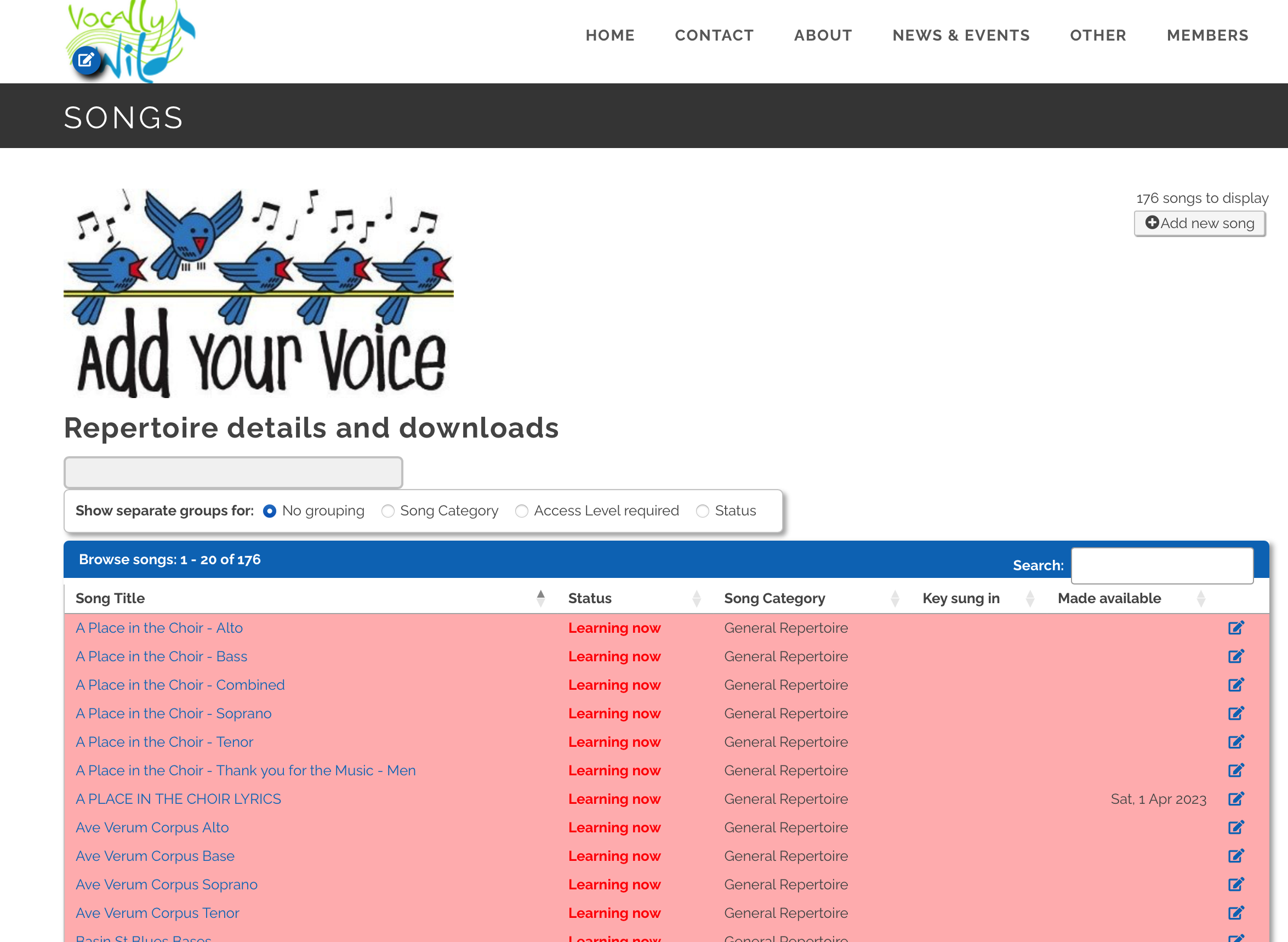This screenshot has height=942, width=1288.
Task: Edit the song A Place in the Choir - Combined
Action: (x=1235, y=685)
